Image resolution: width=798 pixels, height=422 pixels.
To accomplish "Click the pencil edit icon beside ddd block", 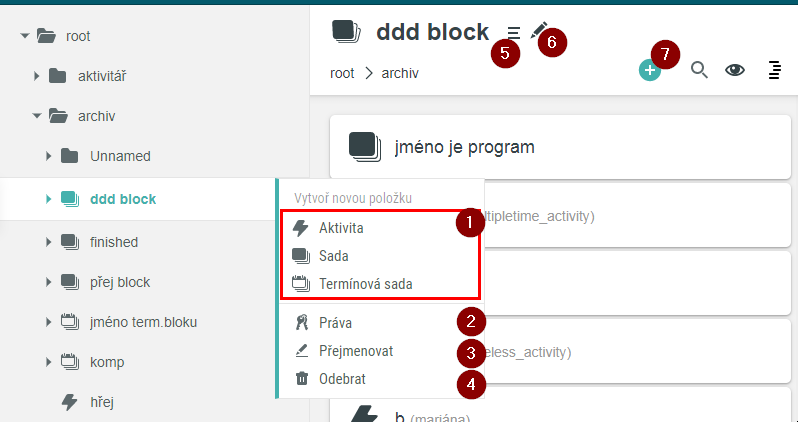I will 538,30.
